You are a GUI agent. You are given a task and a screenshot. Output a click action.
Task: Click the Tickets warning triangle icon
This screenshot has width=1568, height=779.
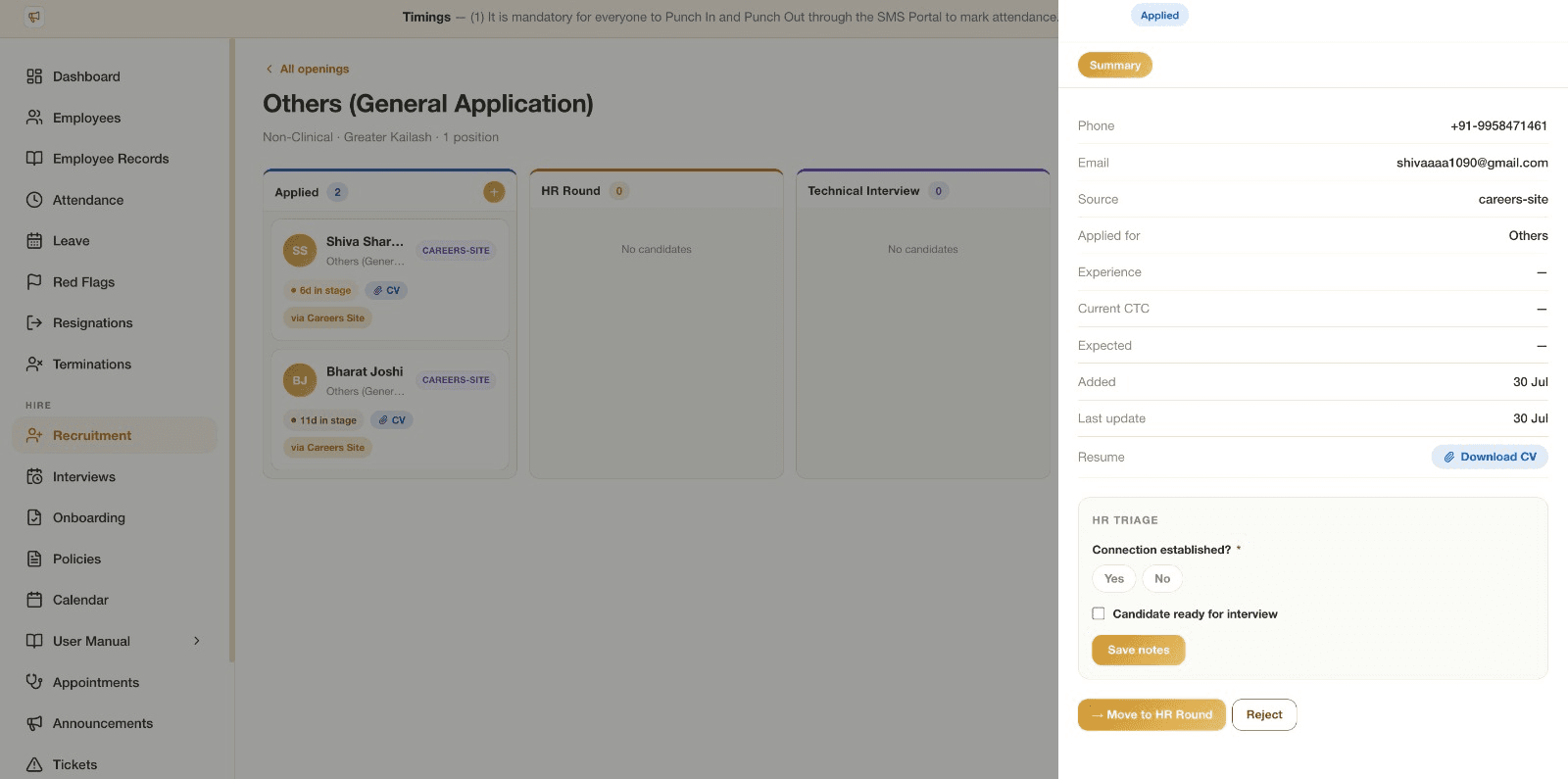pyautogui.click(x=34, y=764)
